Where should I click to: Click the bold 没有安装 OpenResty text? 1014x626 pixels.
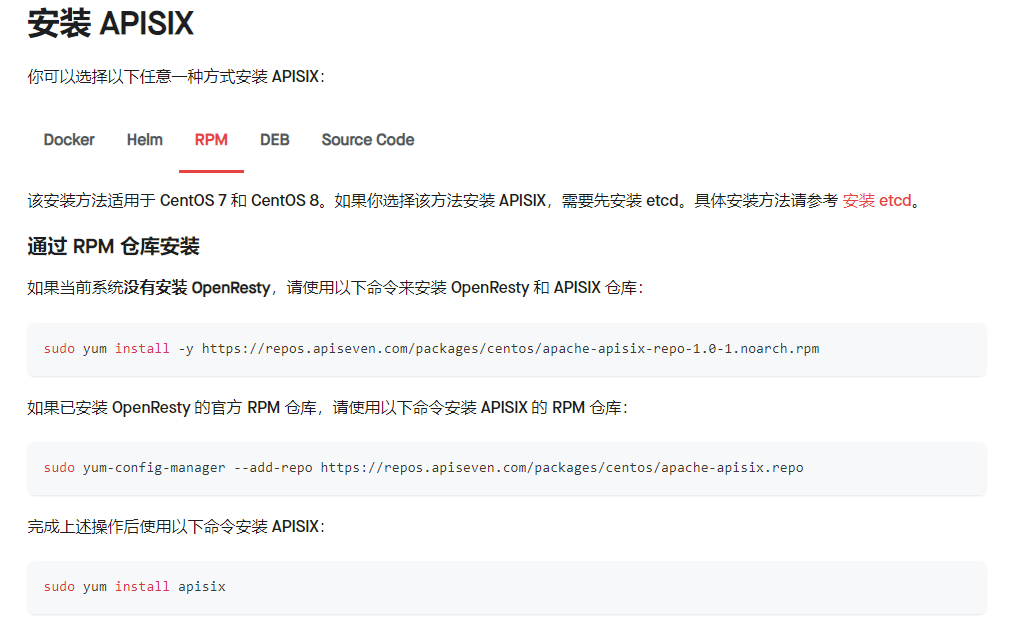197,288
